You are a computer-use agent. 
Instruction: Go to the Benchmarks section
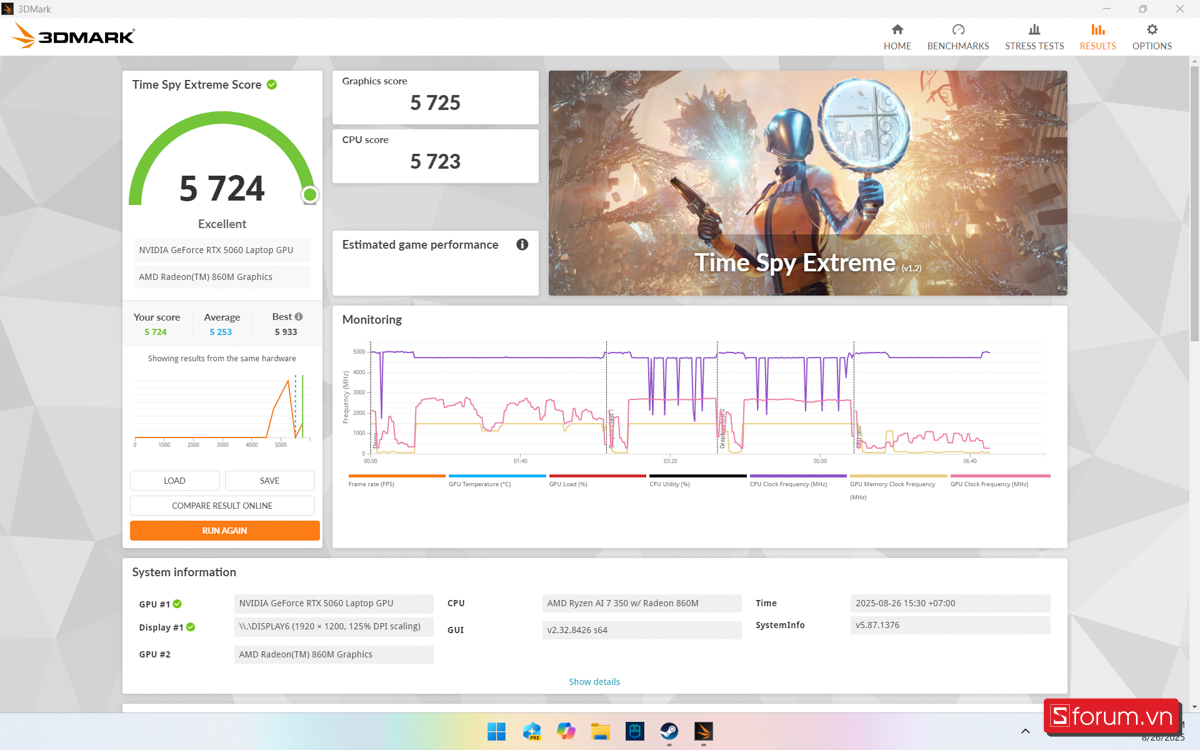(958, 37)
